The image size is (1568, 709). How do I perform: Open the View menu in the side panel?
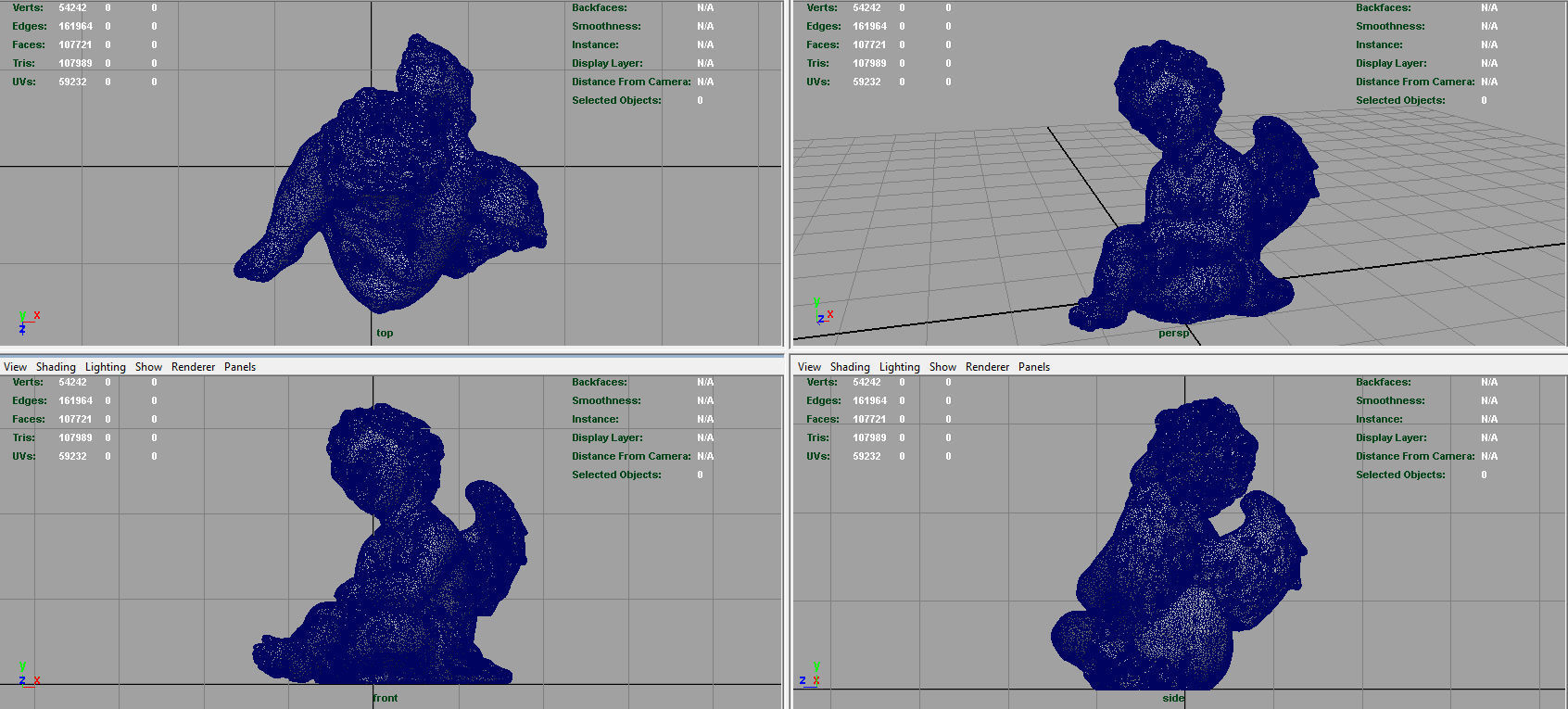click(809, 367)
